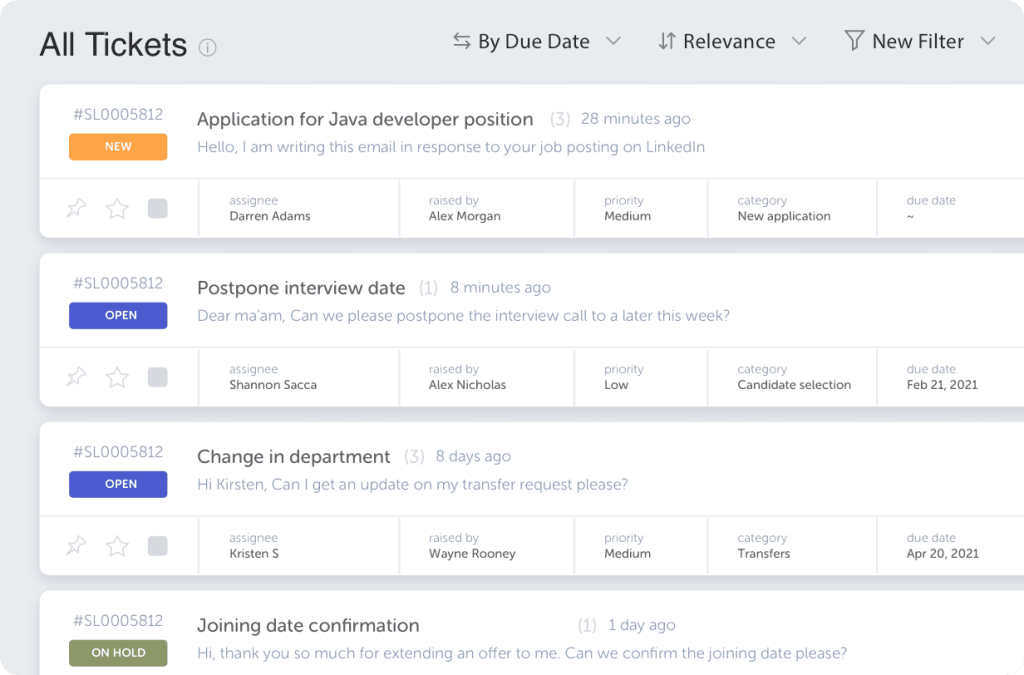Click the swap arrows icon beside By Due Date
This screenshot has width=1024, height=675.
[x=461, y=41]
